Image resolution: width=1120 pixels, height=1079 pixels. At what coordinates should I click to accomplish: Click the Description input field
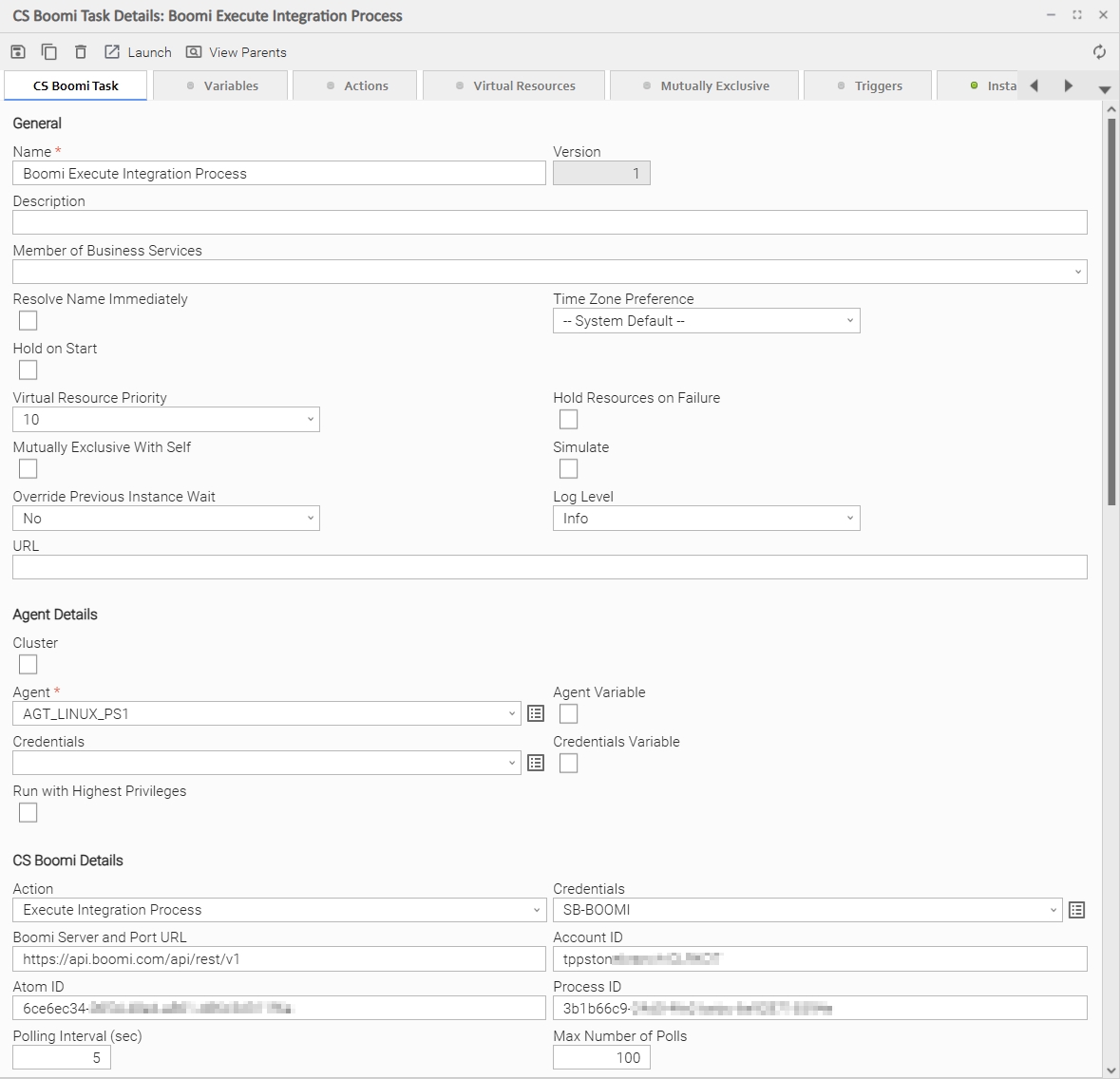pyautogui.click(x=550, y=222)
